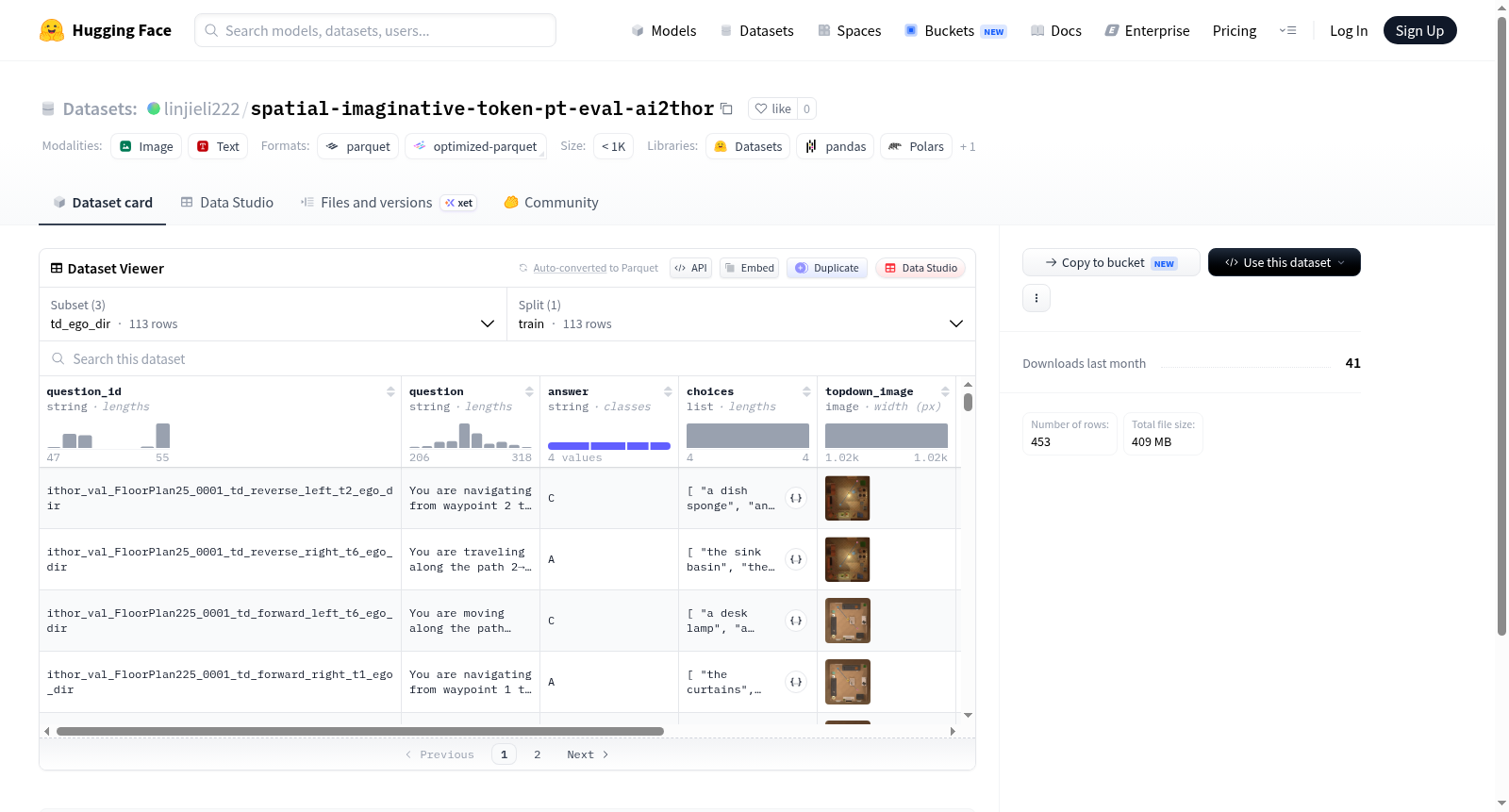Click the Duplicate button
This screenshot has height=812, width=1509.
[x=827, y=268]
